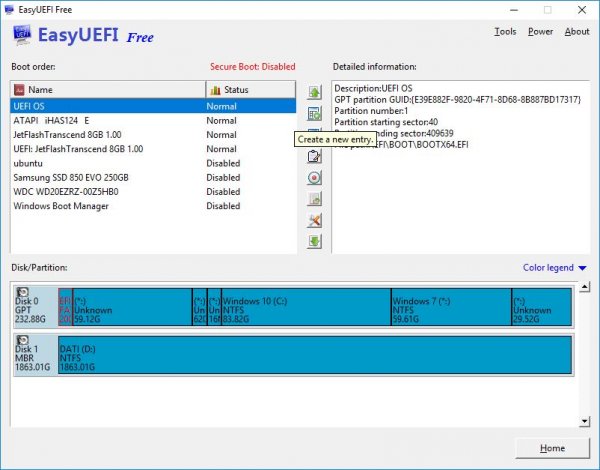Click the disk list scrollbar down arrow
Screen dimensions: 600x470
click(x=584, y=421)
